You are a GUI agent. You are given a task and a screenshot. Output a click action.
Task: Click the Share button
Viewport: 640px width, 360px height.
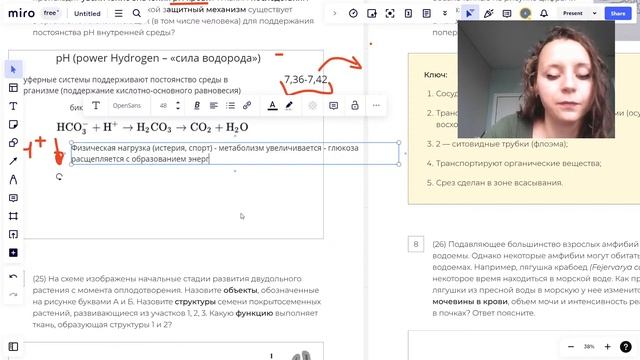click(618, 13)
